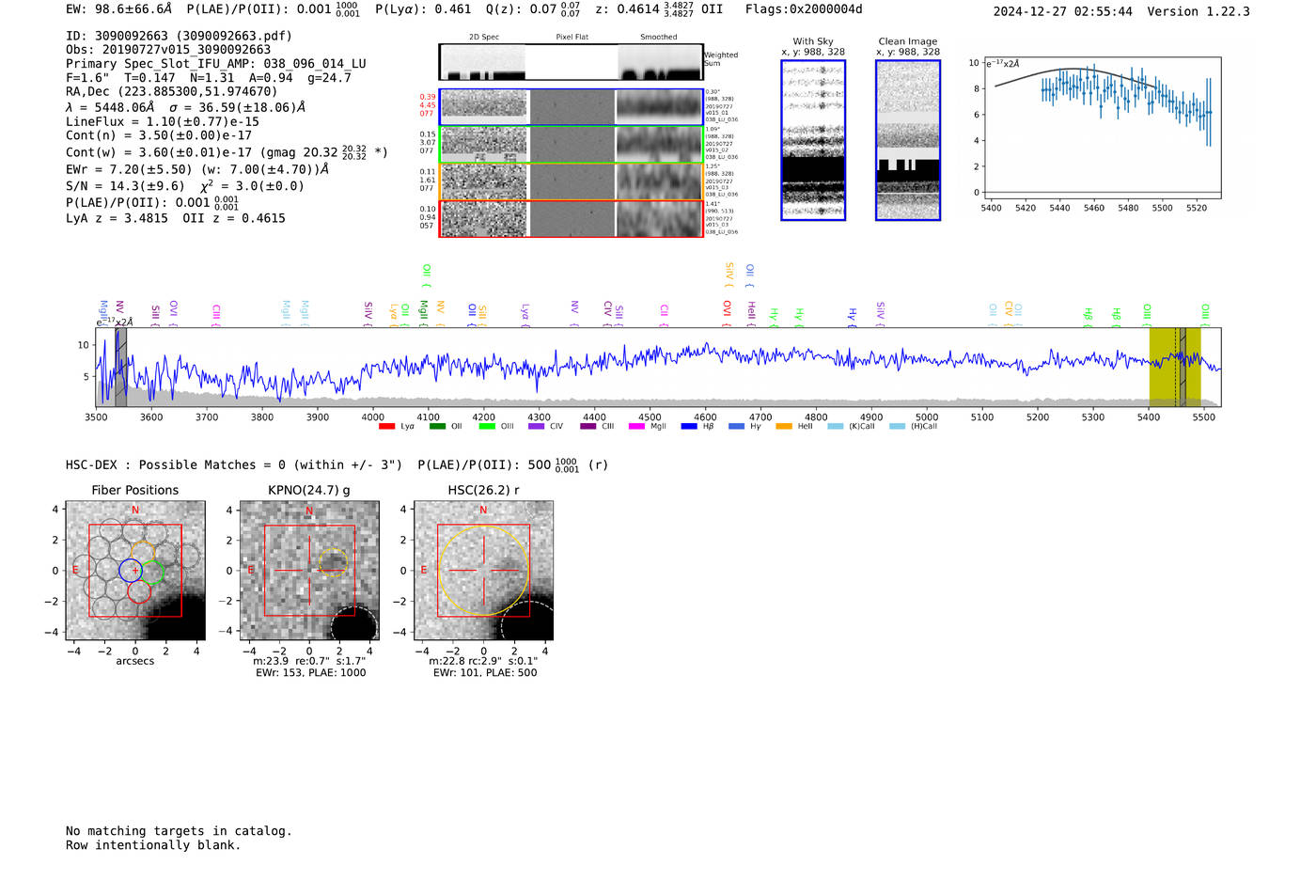This screenshot has width=1316, height=896.
Task: Click 'm:22.8 rc:2.9" s:0.1"' caption
Action: pyautogui.click(x=483, y=662)
